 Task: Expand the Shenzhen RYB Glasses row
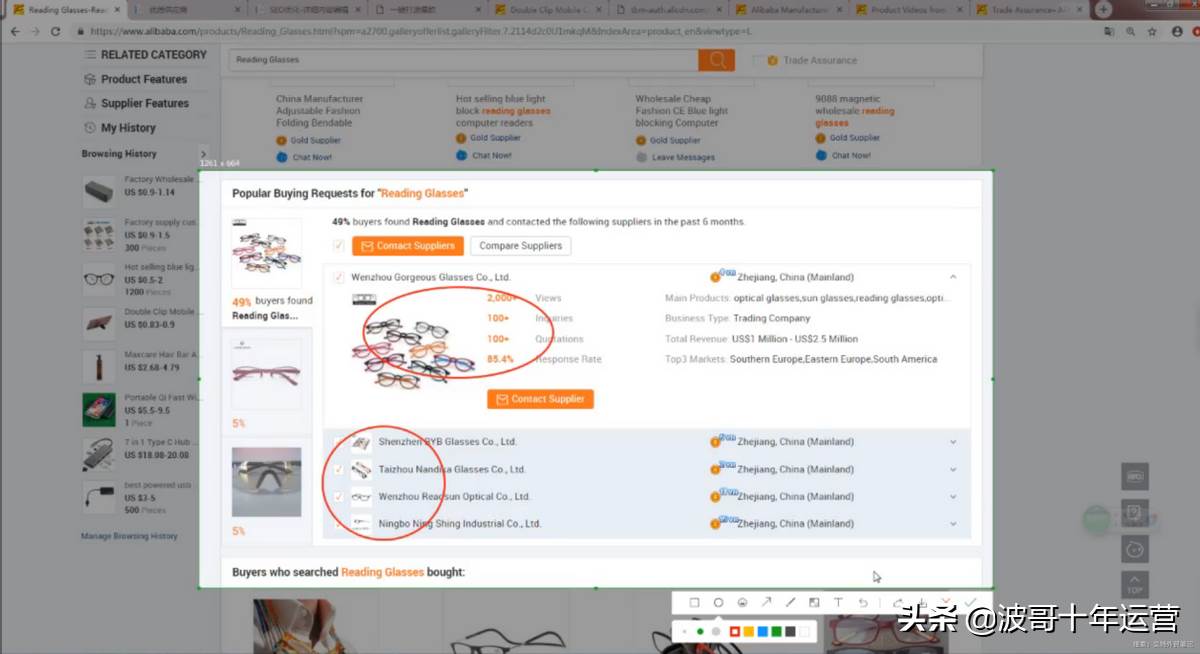pyautogui.click(x=953, y=442)
